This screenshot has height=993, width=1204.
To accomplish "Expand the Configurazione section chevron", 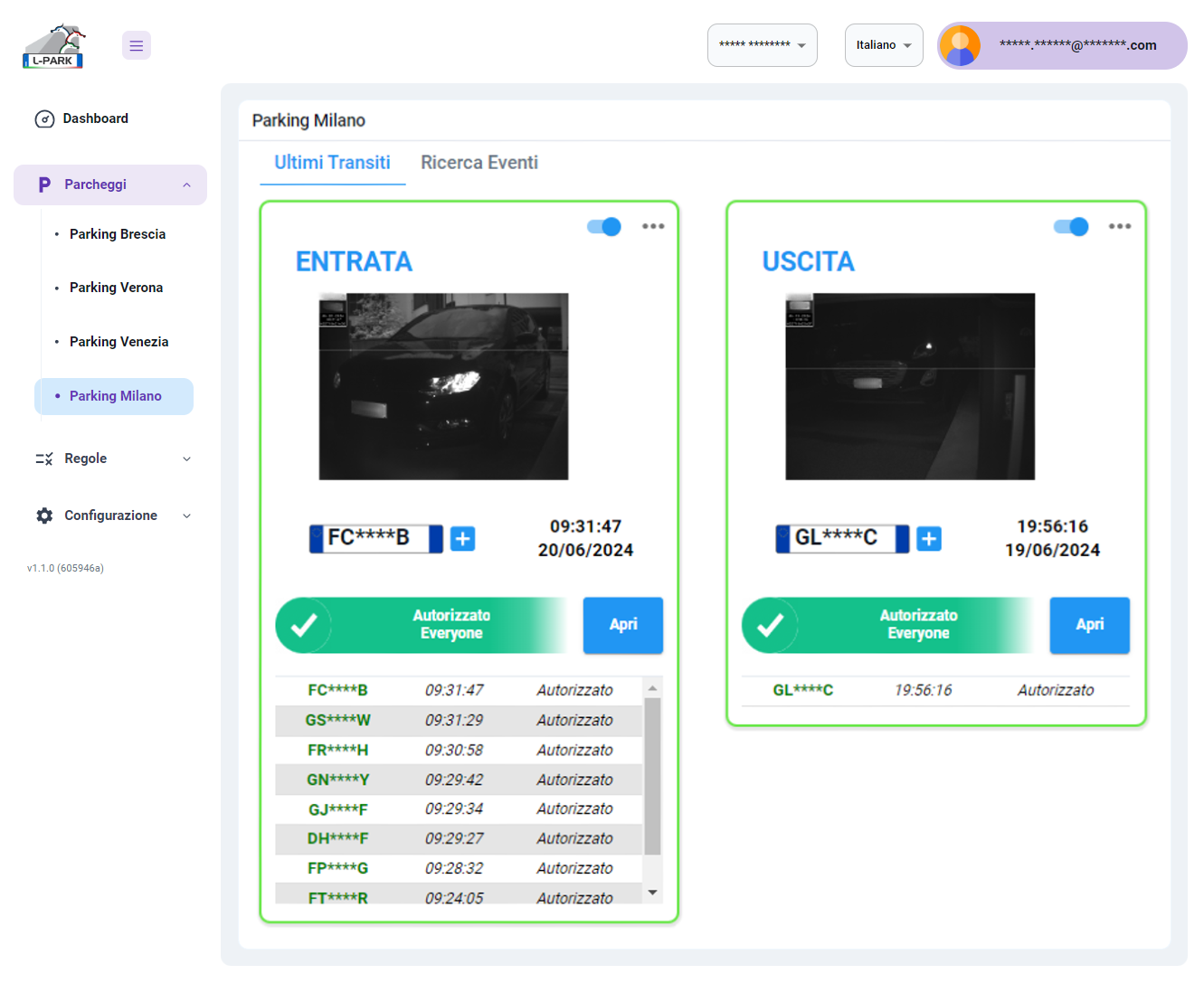I will pyautogui.click(x=187, y=515).
